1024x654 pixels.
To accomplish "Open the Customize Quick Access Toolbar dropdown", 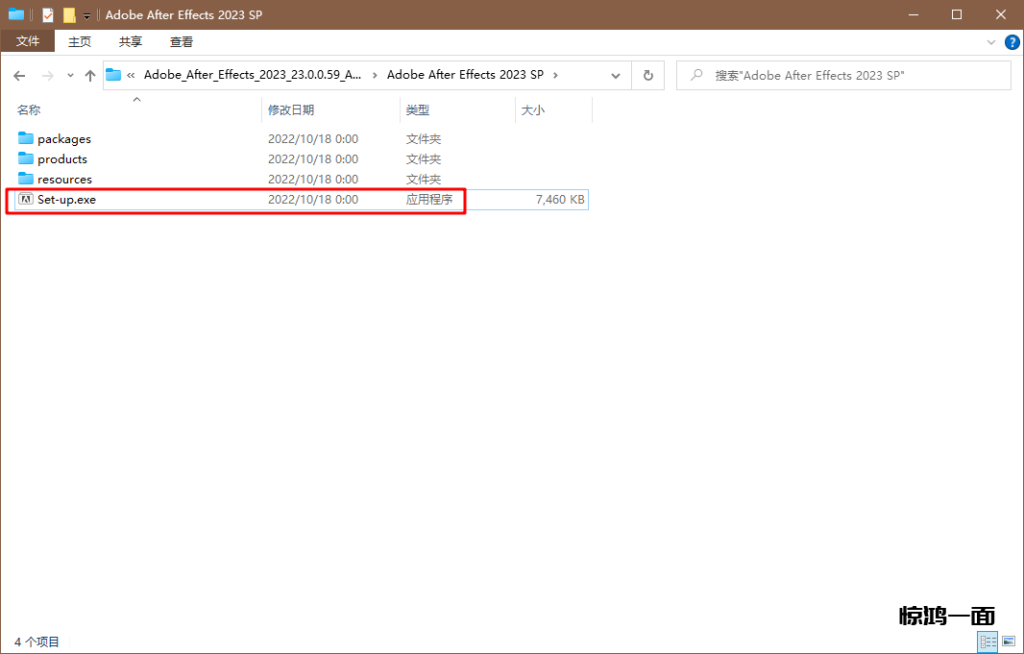I will click(x=87, y=16).
